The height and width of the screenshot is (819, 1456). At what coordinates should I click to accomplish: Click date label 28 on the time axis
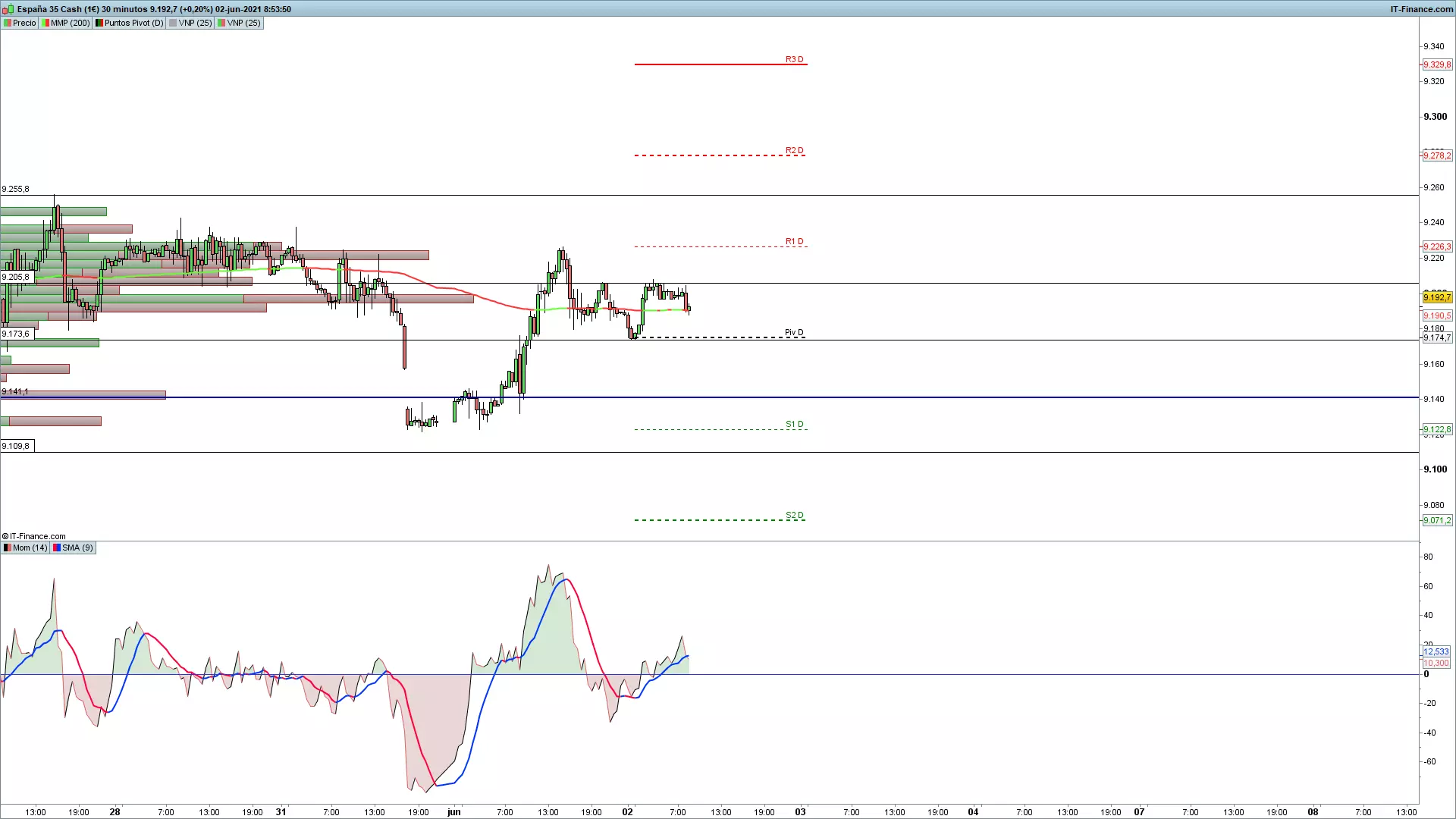(x=115, y=811)
